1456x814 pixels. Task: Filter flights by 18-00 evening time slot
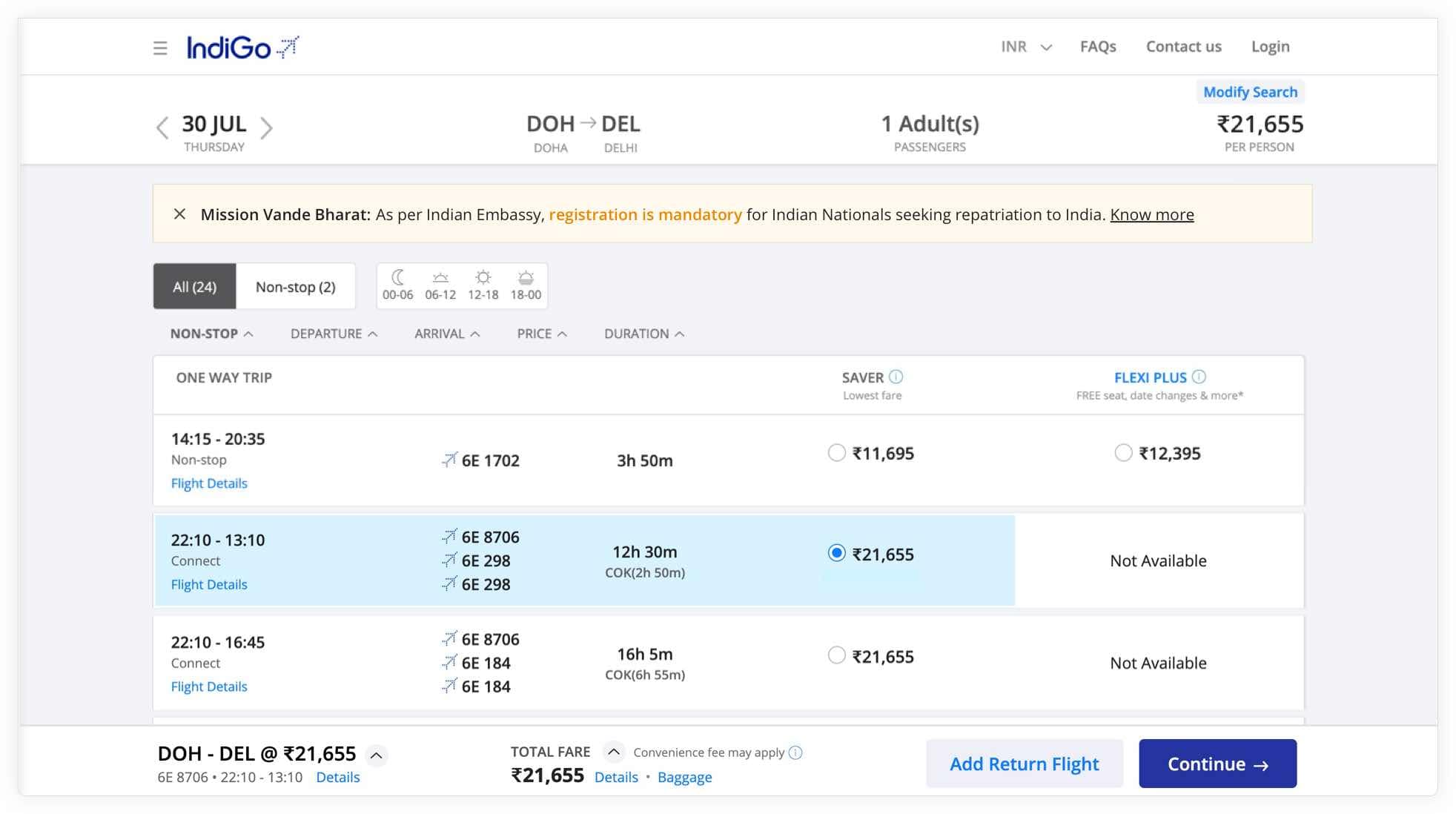(x=526, y=285)
